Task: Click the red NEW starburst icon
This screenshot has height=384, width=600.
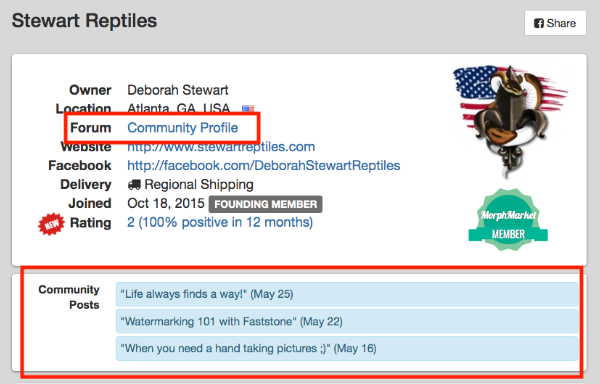Action: [51, 224]
